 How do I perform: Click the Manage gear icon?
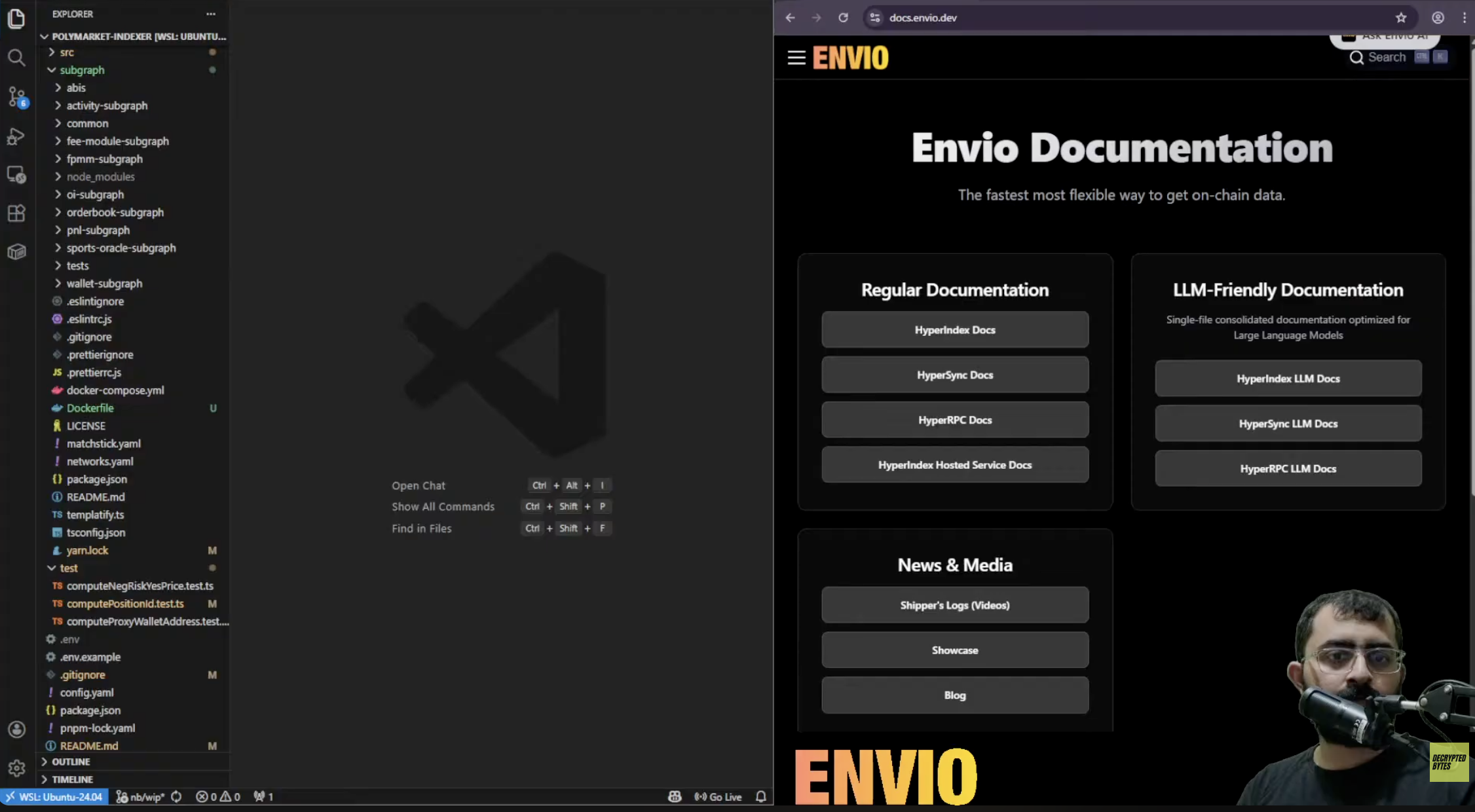tap(16, 767)
